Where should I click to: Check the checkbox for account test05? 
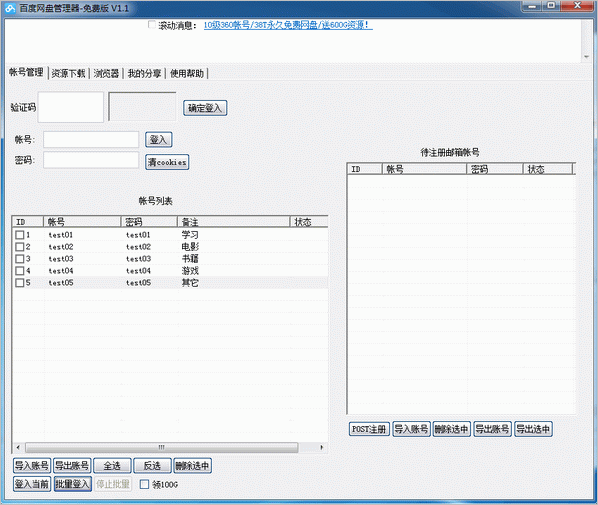(19, 283)
